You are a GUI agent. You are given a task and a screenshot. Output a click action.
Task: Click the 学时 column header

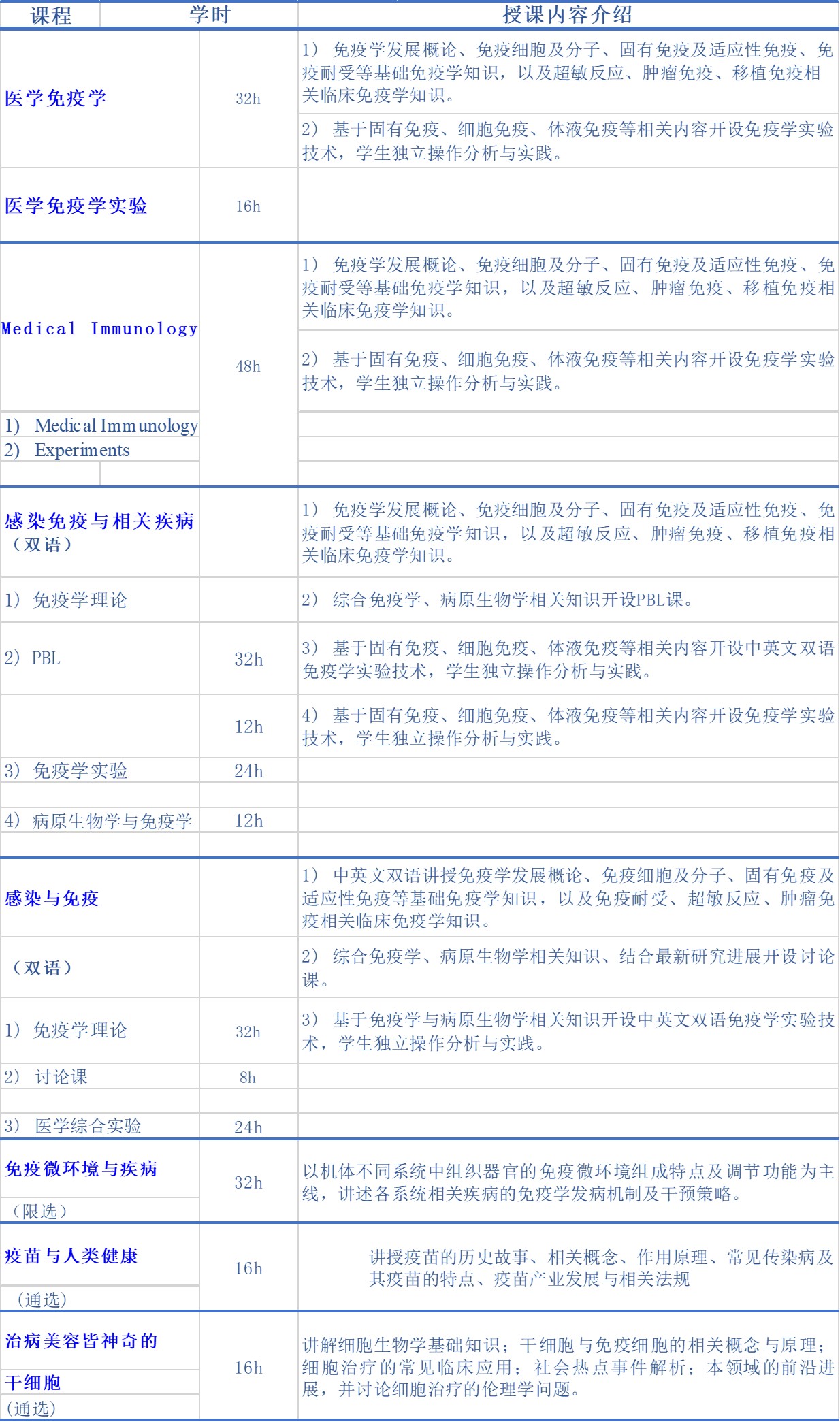pos(210,15)
